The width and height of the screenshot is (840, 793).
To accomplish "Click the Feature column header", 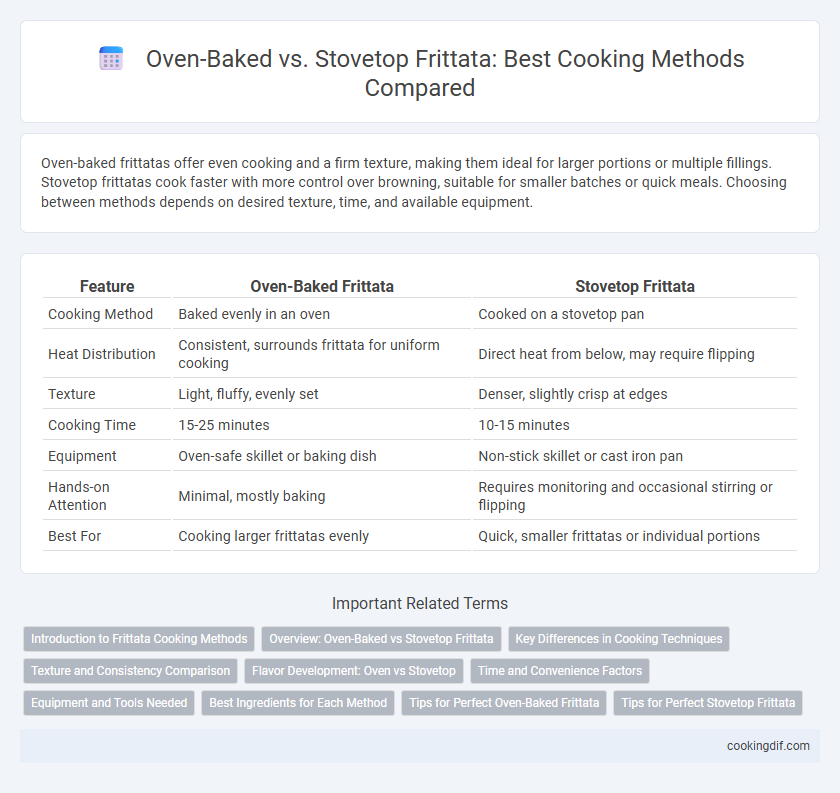I will tap(107, 286).
